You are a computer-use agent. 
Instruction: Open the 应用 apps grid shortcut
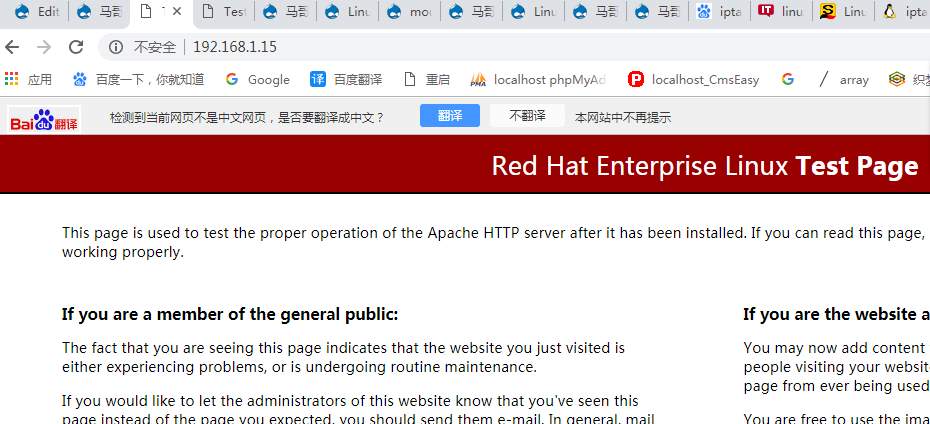point(28,79)
